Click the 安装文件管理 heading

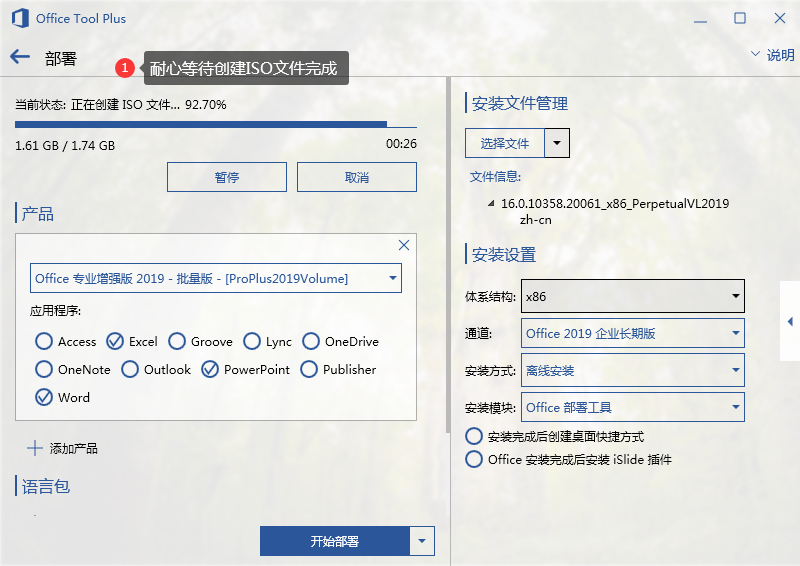tap(519, 103)
